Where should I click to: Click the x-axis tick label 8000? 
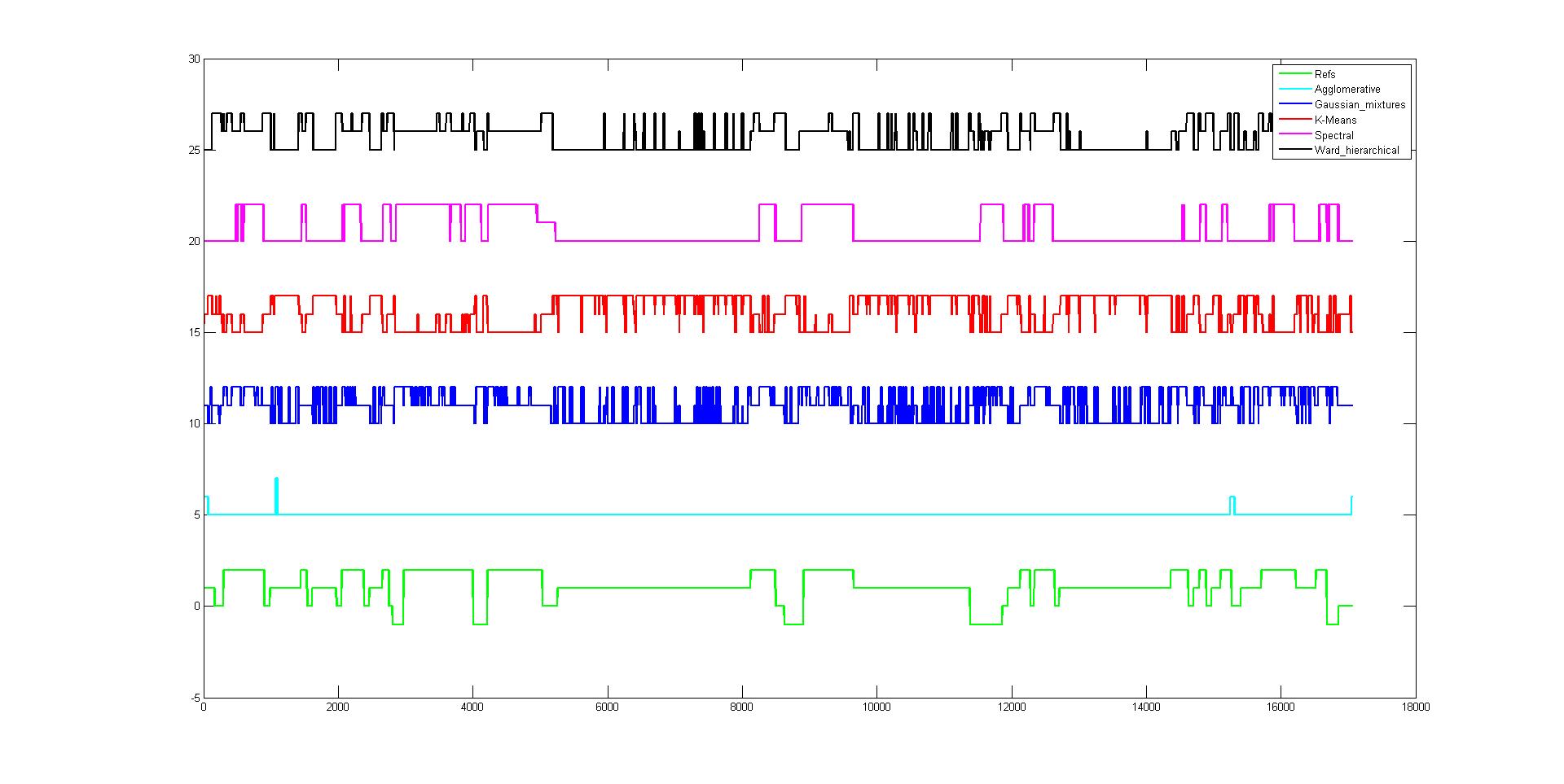click(x=742, y=707)
